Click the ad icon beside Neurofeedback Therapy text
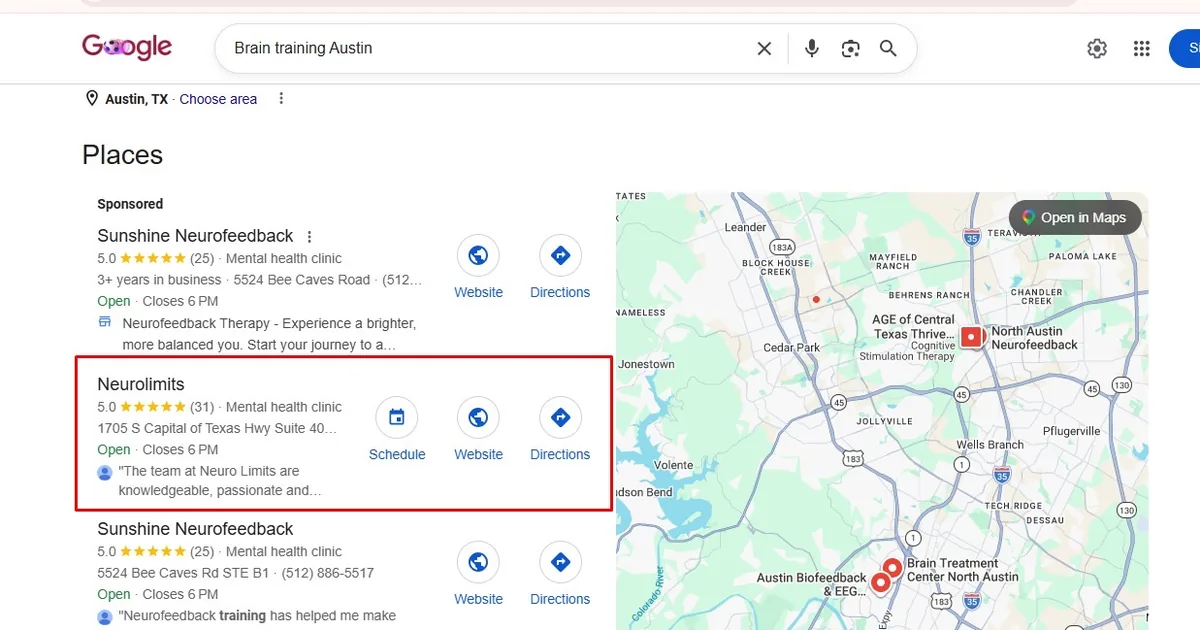1200x630 pixels. pos(105,322)
